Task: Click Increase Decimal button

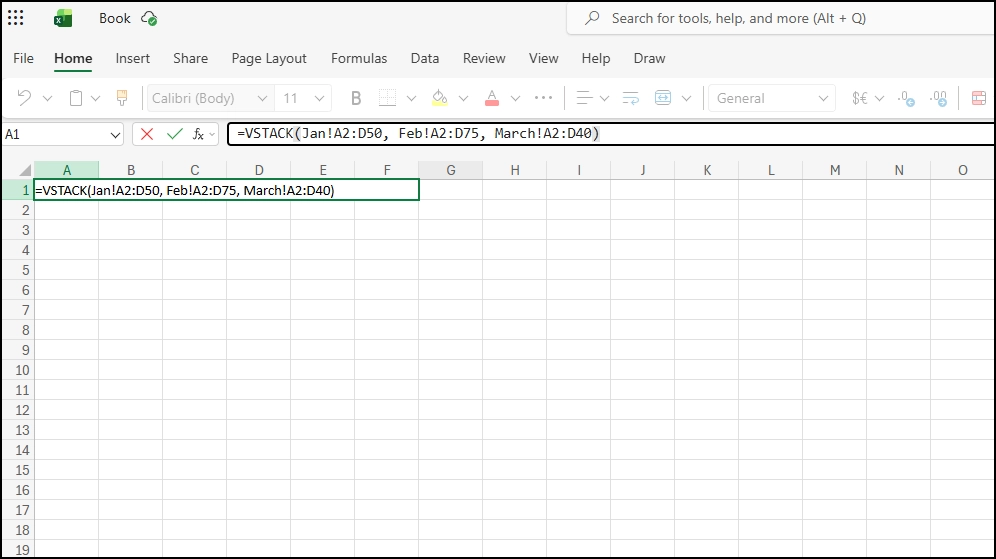Action: click(906, 98)
